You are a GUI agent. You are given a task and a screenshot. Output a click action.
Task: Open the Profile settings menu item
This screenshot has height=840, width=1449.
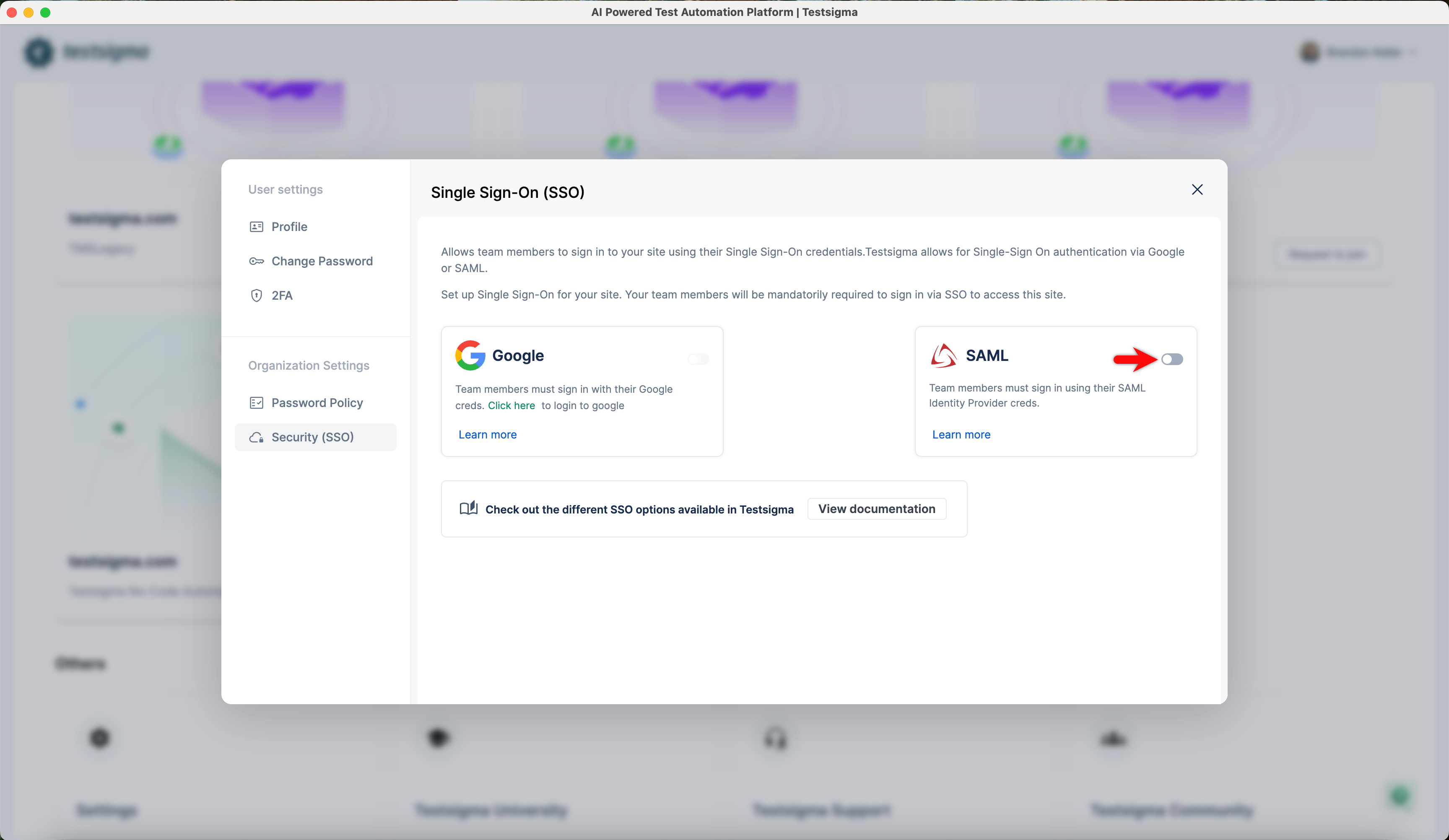(289, 226)
